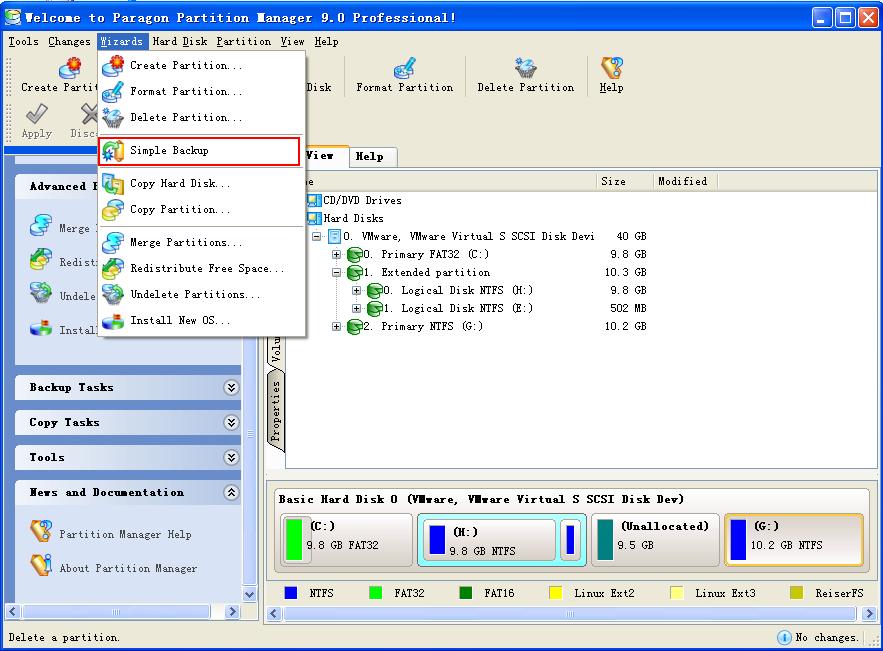
Task: Expand Primary FAT32 (C:) tree node
Action: [x=336, y=255]
